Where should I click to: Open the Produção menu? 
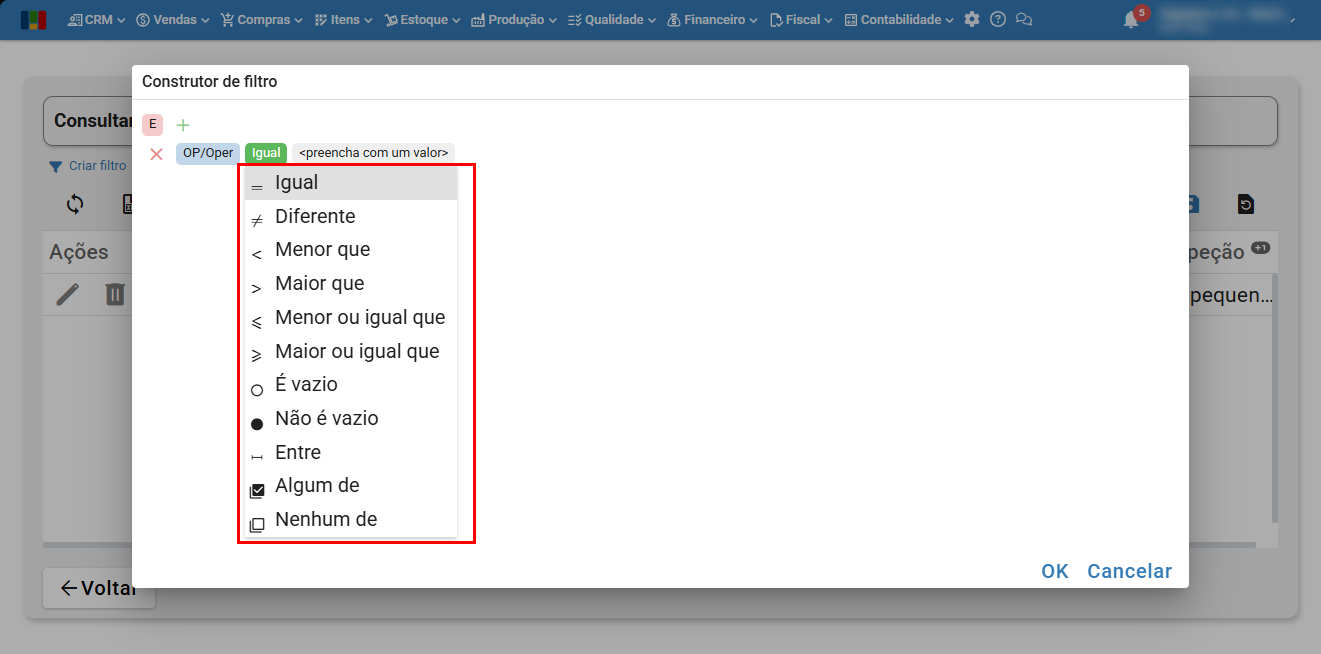(514, 20)
